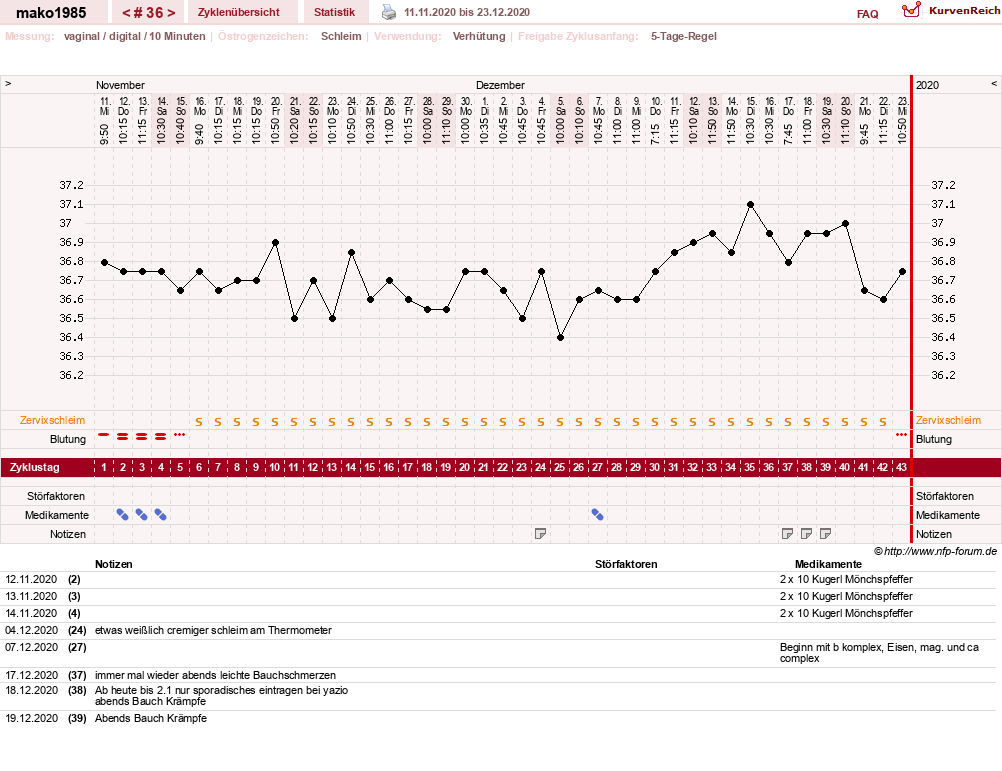Select the 37.0 temperature point on day 40

[x=845, y=224]
